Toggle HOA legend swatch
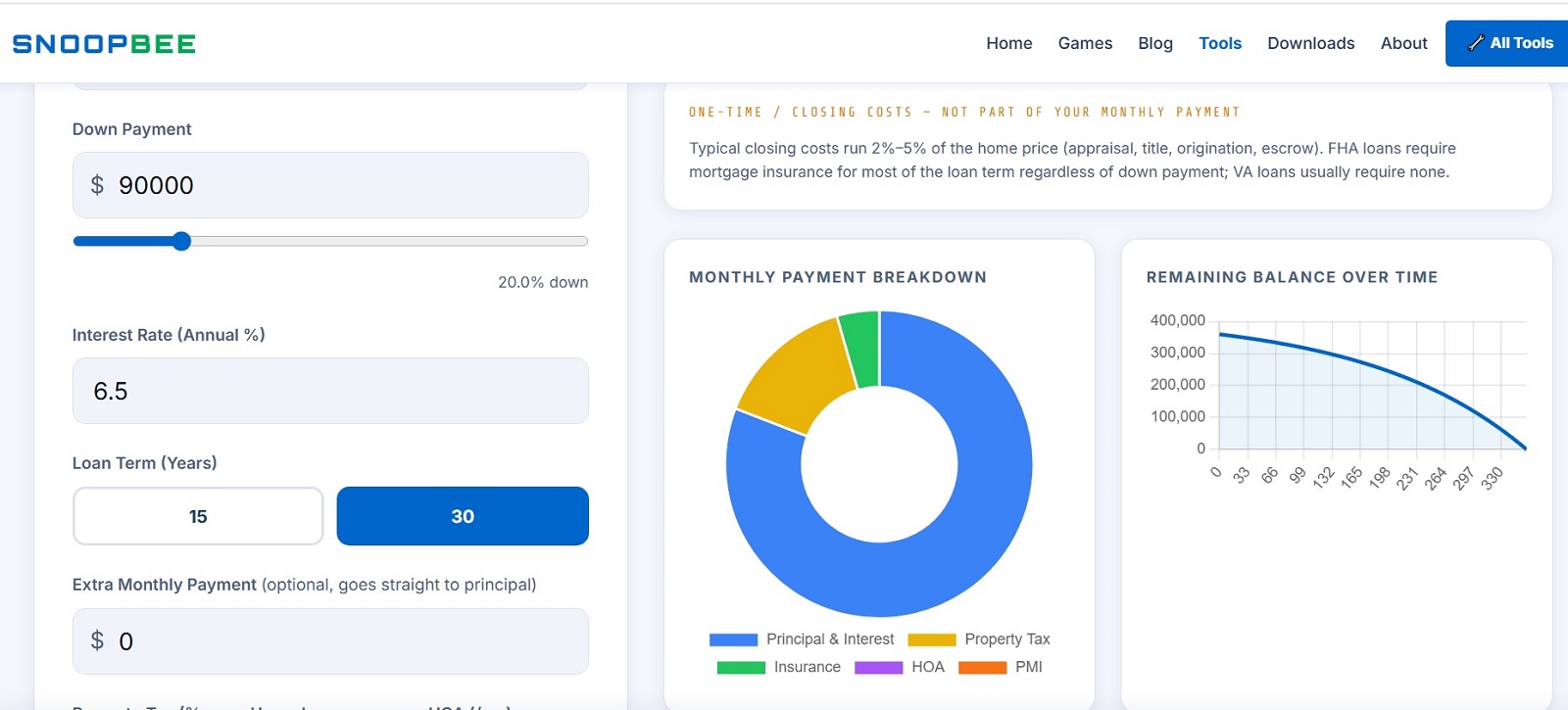 click(878, 668)
